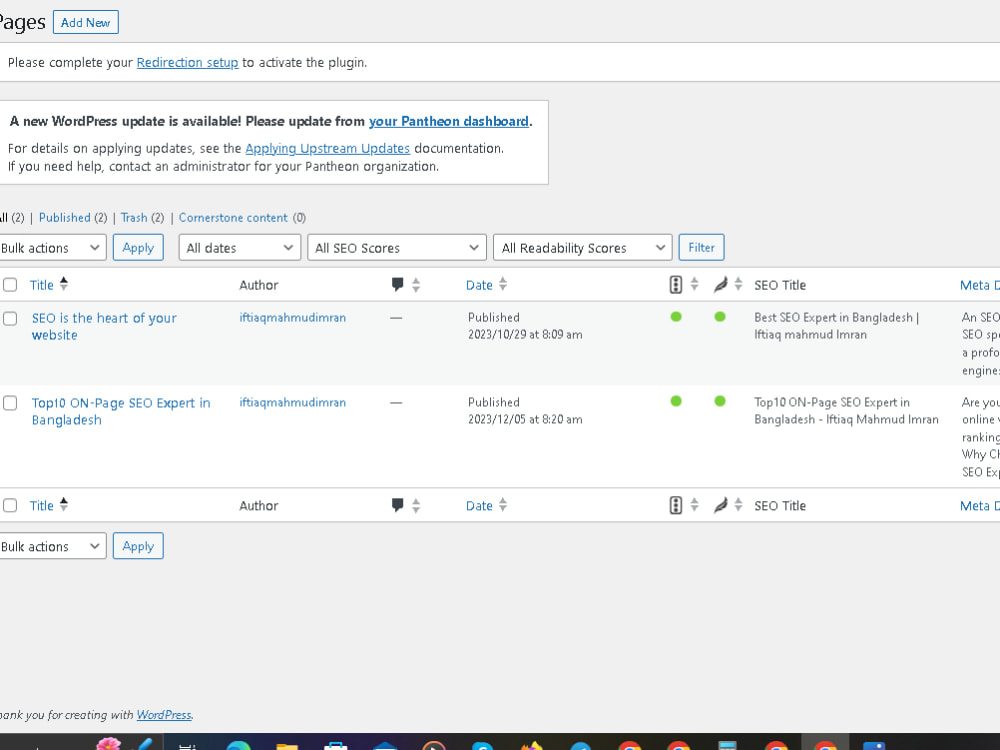The image size is (1000, 750).
Task: Open 'your Pantheon dashboard' link
Action: click(449, 121)
